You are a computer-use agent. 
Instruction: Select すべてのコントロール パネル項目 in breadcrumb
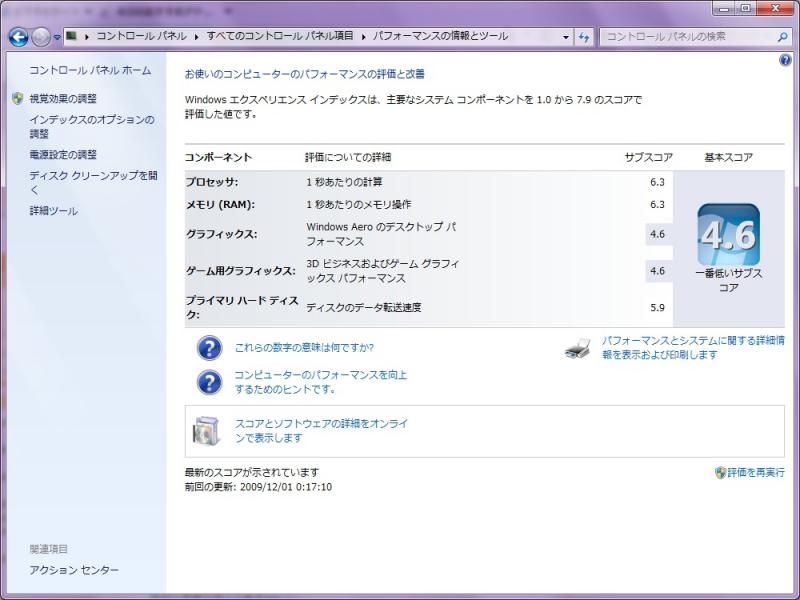pos(280,36)
